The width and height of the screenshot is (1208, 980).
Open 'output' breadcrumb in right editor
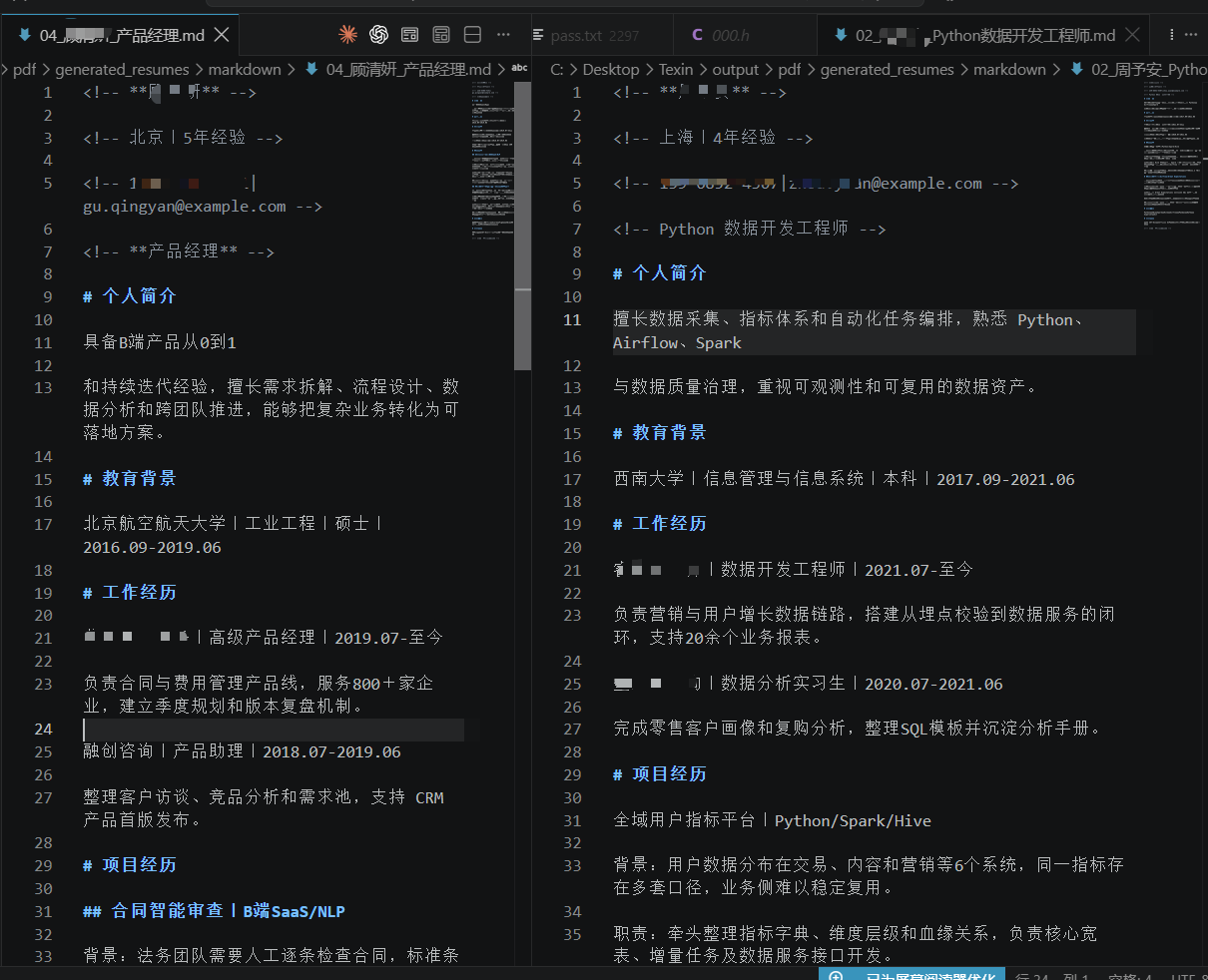736,69
